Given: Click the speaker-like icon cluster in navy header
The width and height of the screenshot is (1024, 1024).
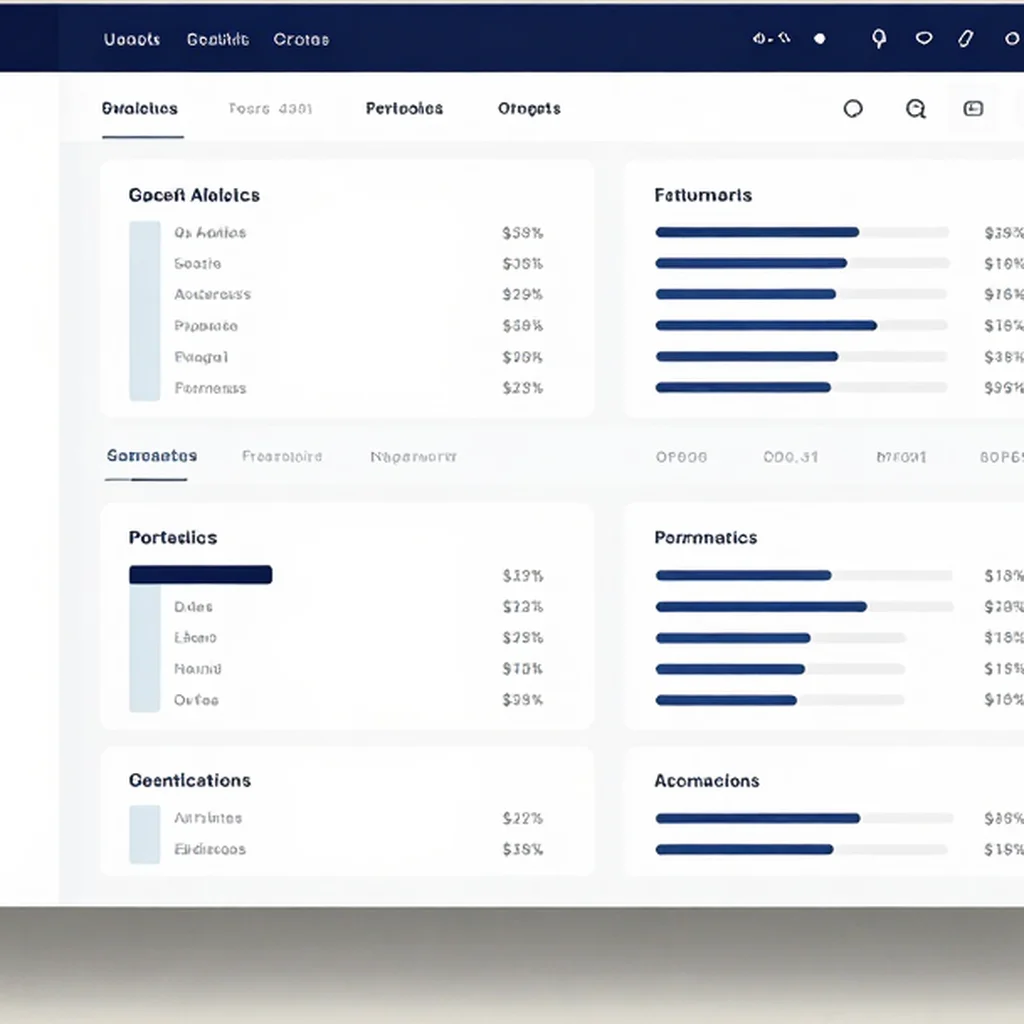Looking at the screenshot, I should point(771,39).
